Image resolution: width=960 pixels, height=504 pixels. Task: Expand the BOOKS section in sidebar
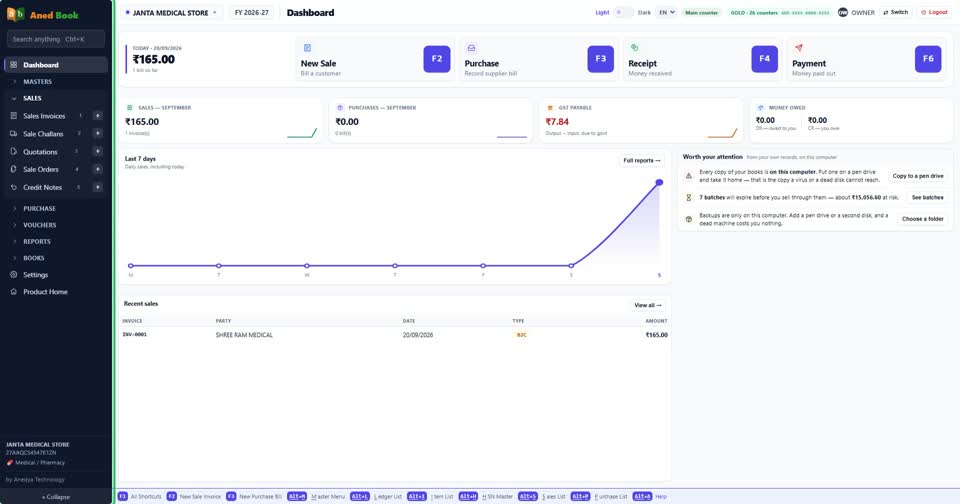(x=34, y=258)
